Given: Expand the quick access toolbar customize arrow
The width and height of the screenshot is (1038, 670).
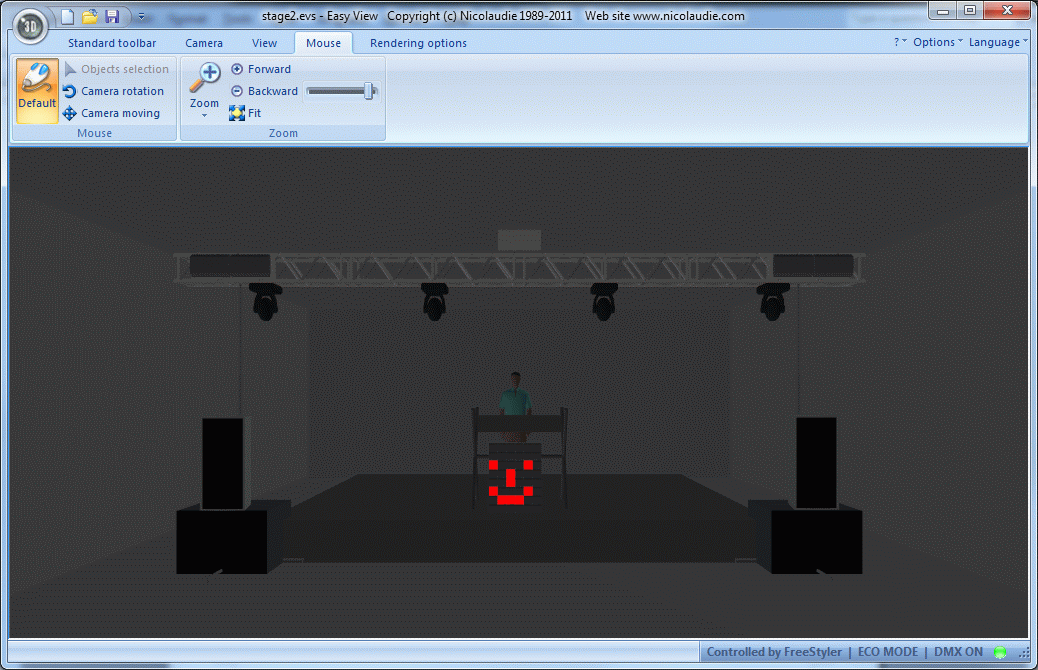Looking at the screenshot, I should click(x=141, y=17).
